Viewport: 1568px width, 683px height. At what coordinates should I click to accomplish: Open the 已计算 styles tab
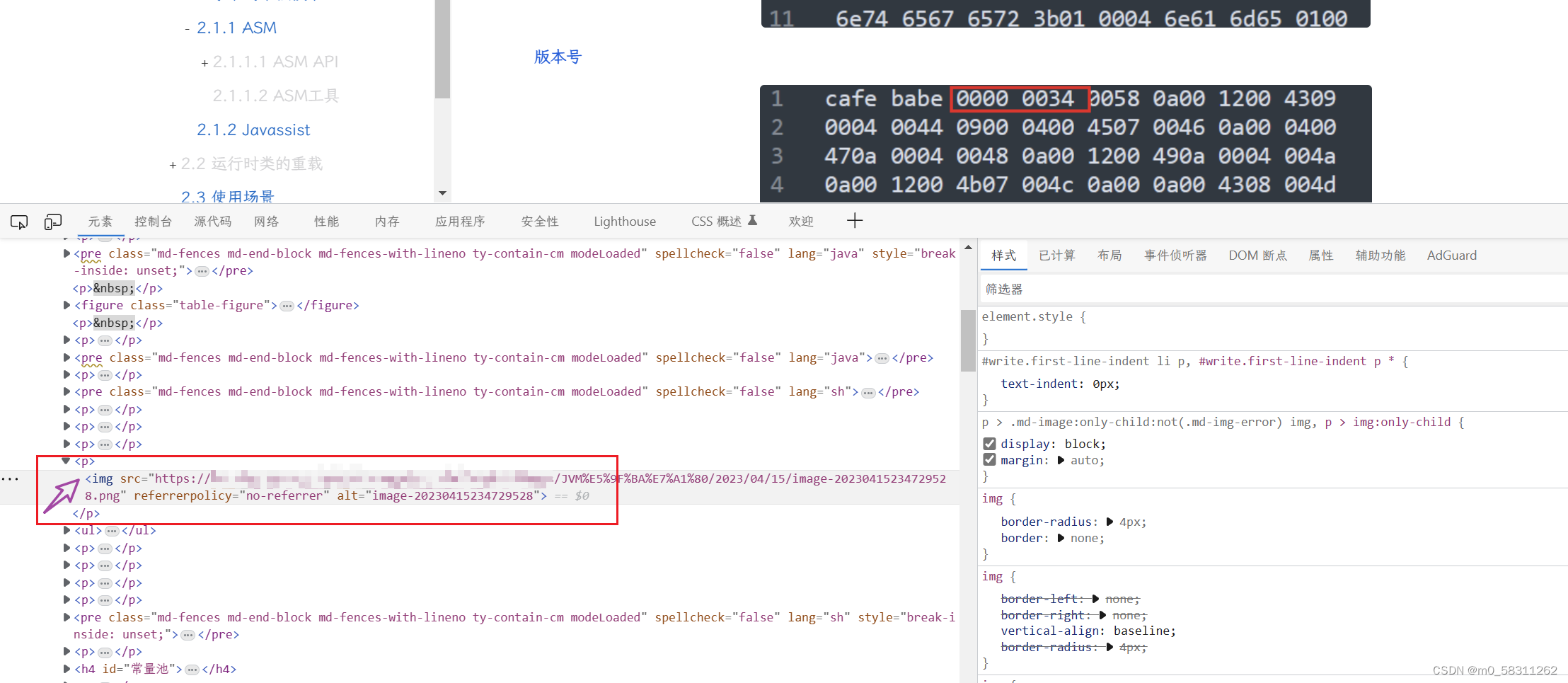pyautogui.click(x=1056, y=256)
